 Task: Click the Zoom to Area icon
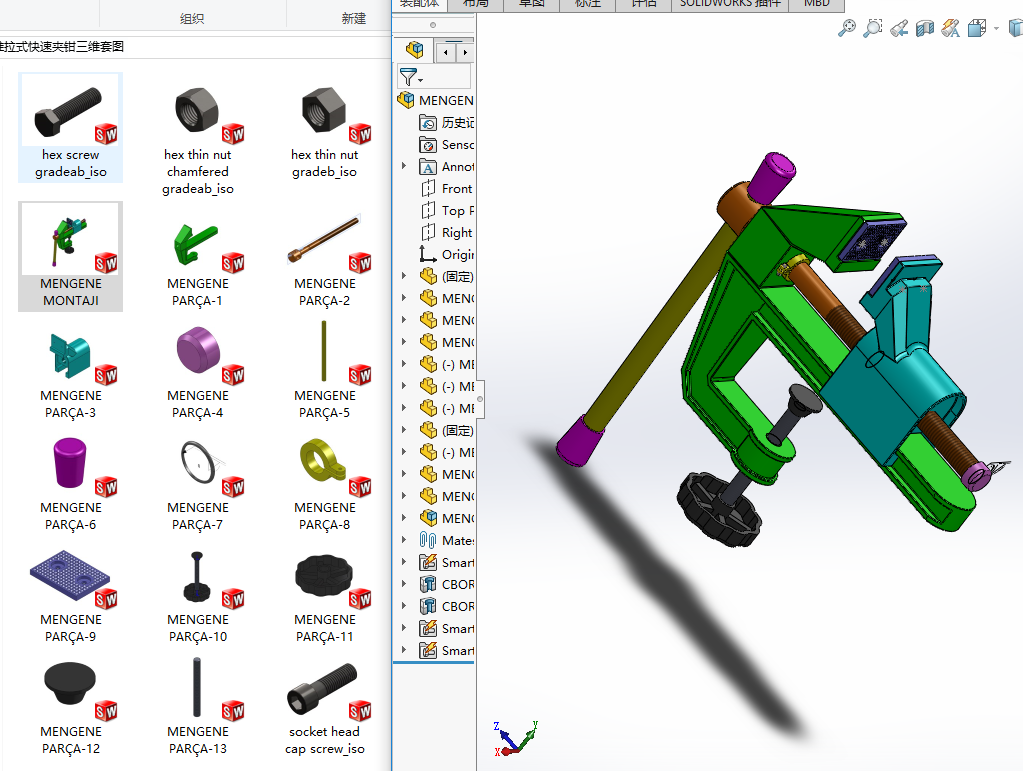pos(872,28)
